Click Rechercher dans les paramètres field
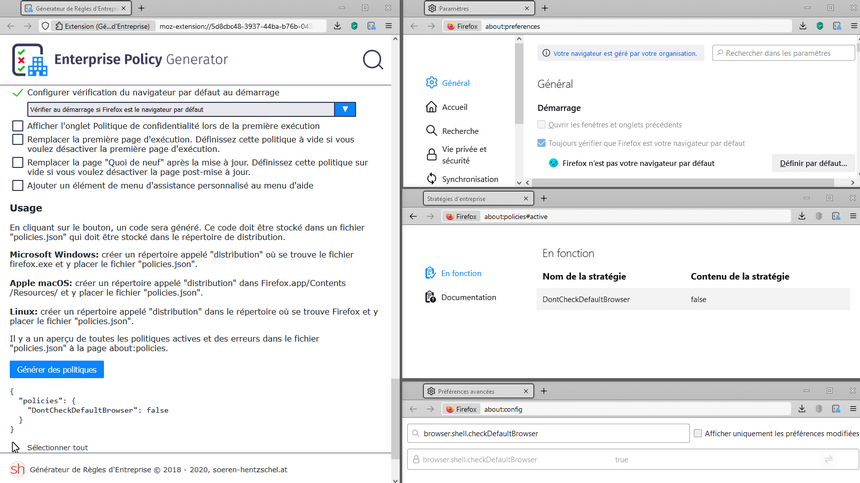 [783, 53]
